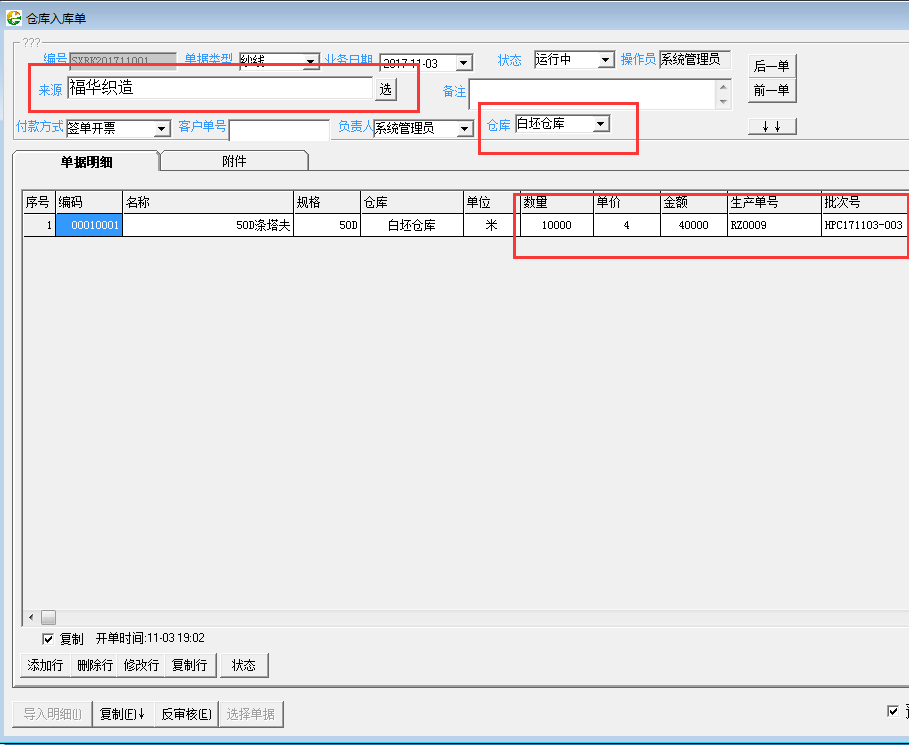Click the 导入明细 button
Image resolution: width=909 pixels, height=745 pixels.
(52, 714)
